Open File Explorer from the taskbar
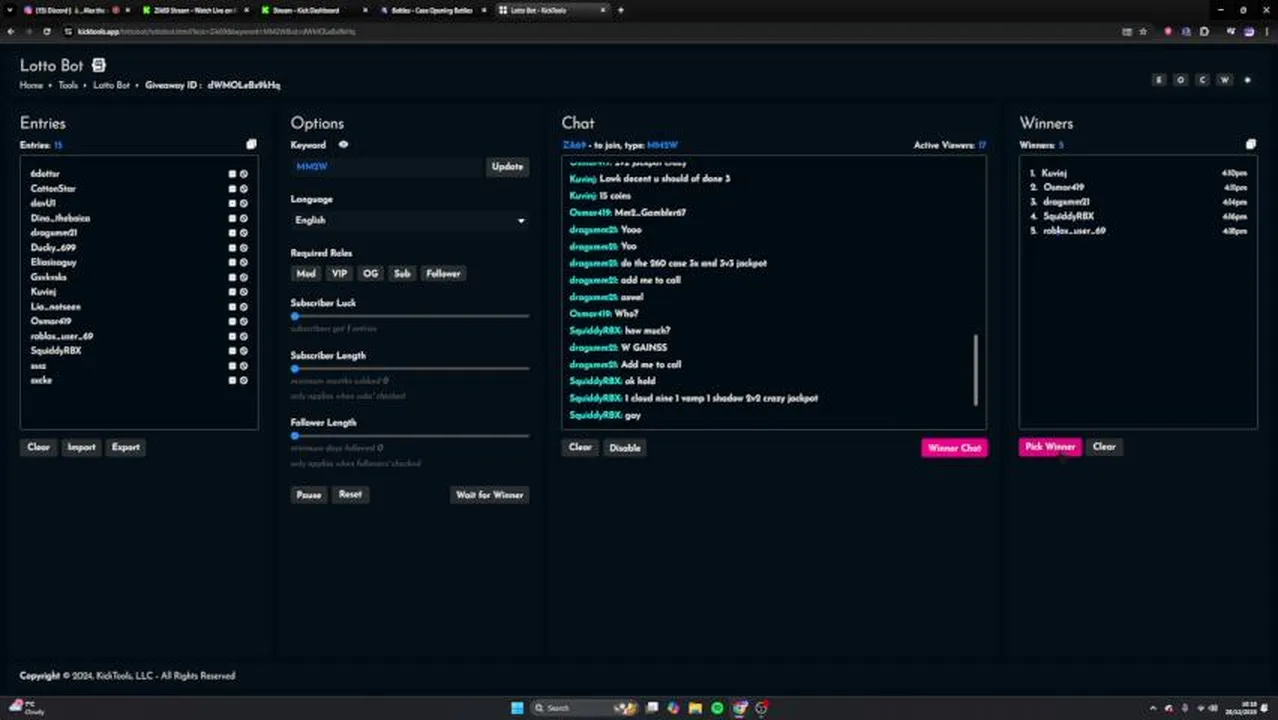This screenshot has height=720, width=1278. pos(695,708)
